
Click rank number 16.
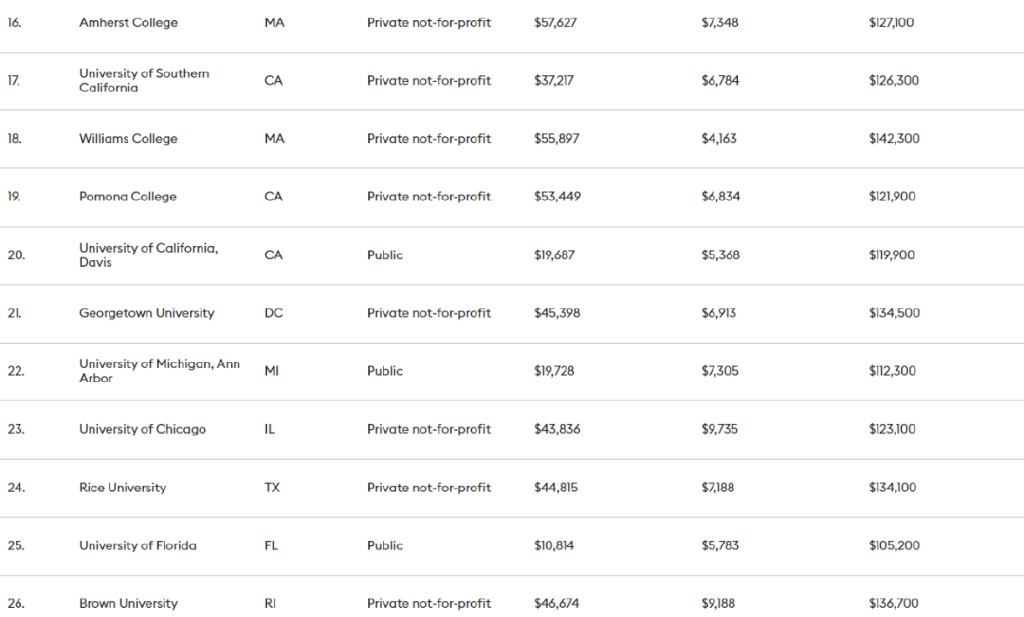(14, 23)
